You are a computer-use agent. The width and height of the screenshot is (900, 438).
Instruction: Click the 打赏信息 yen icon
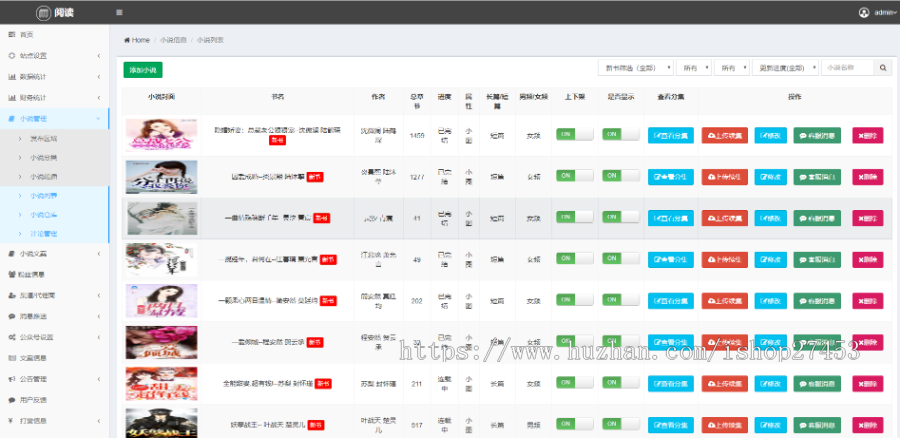(11, 421)
